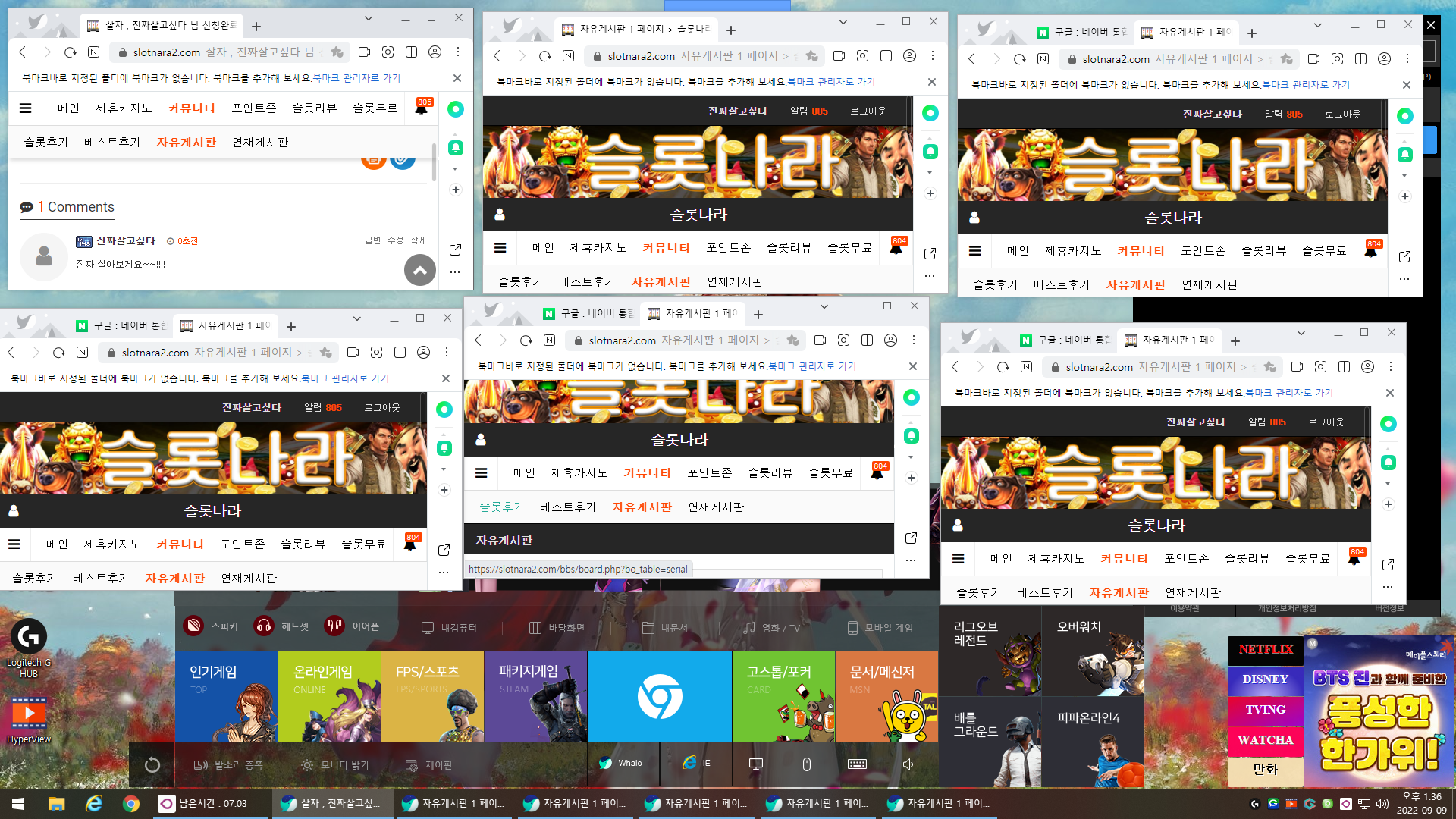Expand the 패키지게임 STEAM category
The height and width of the screenshot is (819, 1456).
pos(535,696)
